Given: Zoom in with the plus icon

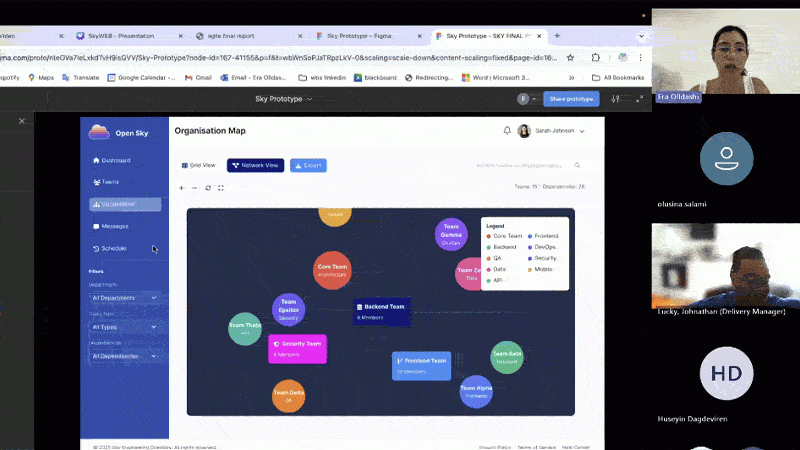Looking at the screenshot, I should click(182, 188).
